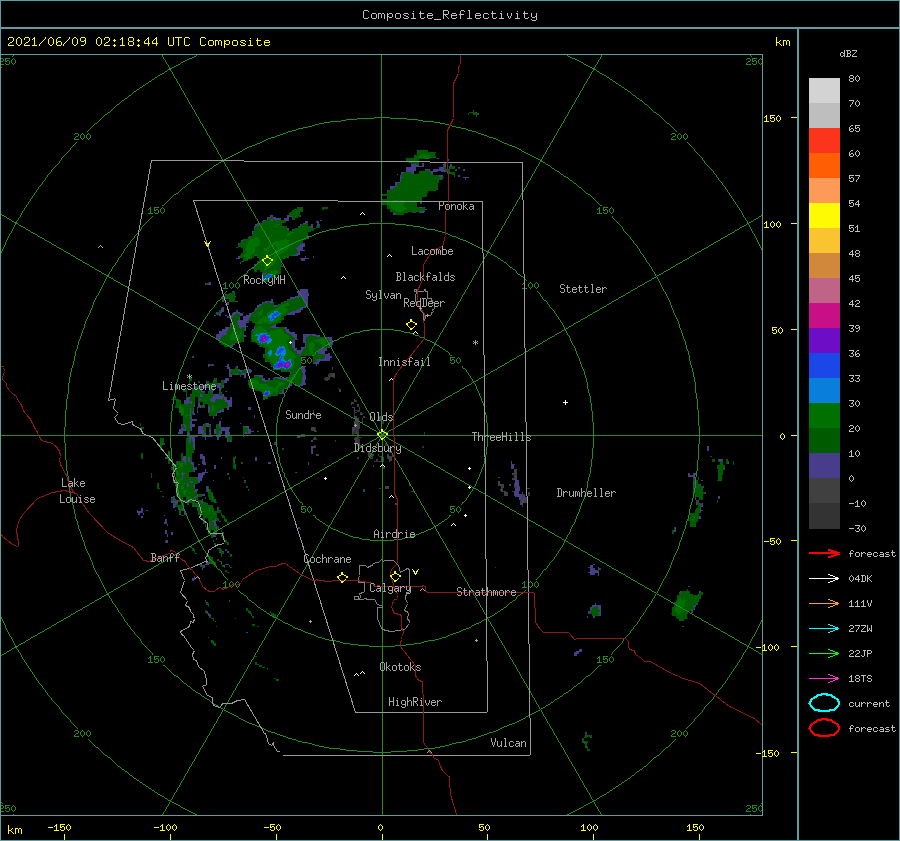Click the Strathmore city label
Image resolution: width=900 pixels, height=841 pixels.
pos(486,592)
